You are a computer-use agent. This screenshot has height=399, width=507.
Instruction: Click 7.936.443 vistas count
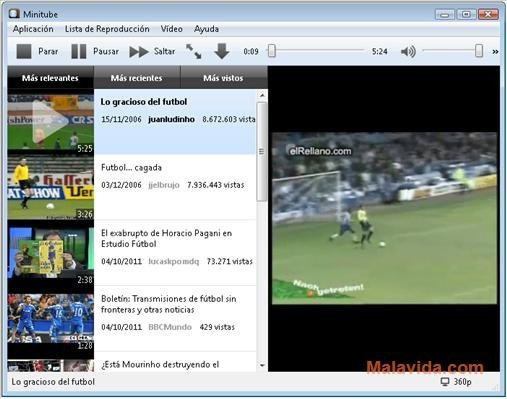point(216,185)
